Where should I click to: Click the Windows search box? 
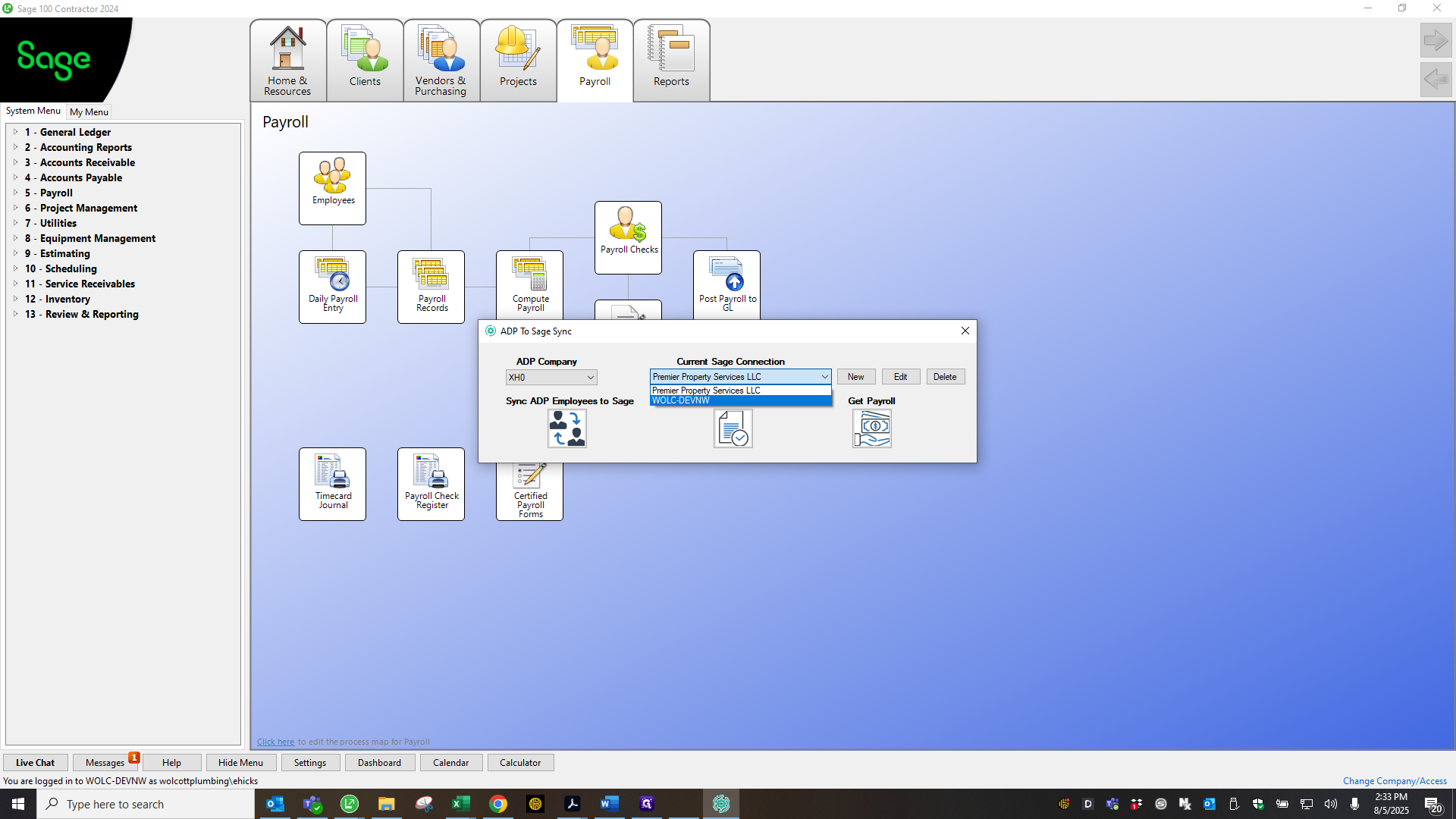pyautogui.click(x=146, y=804)
